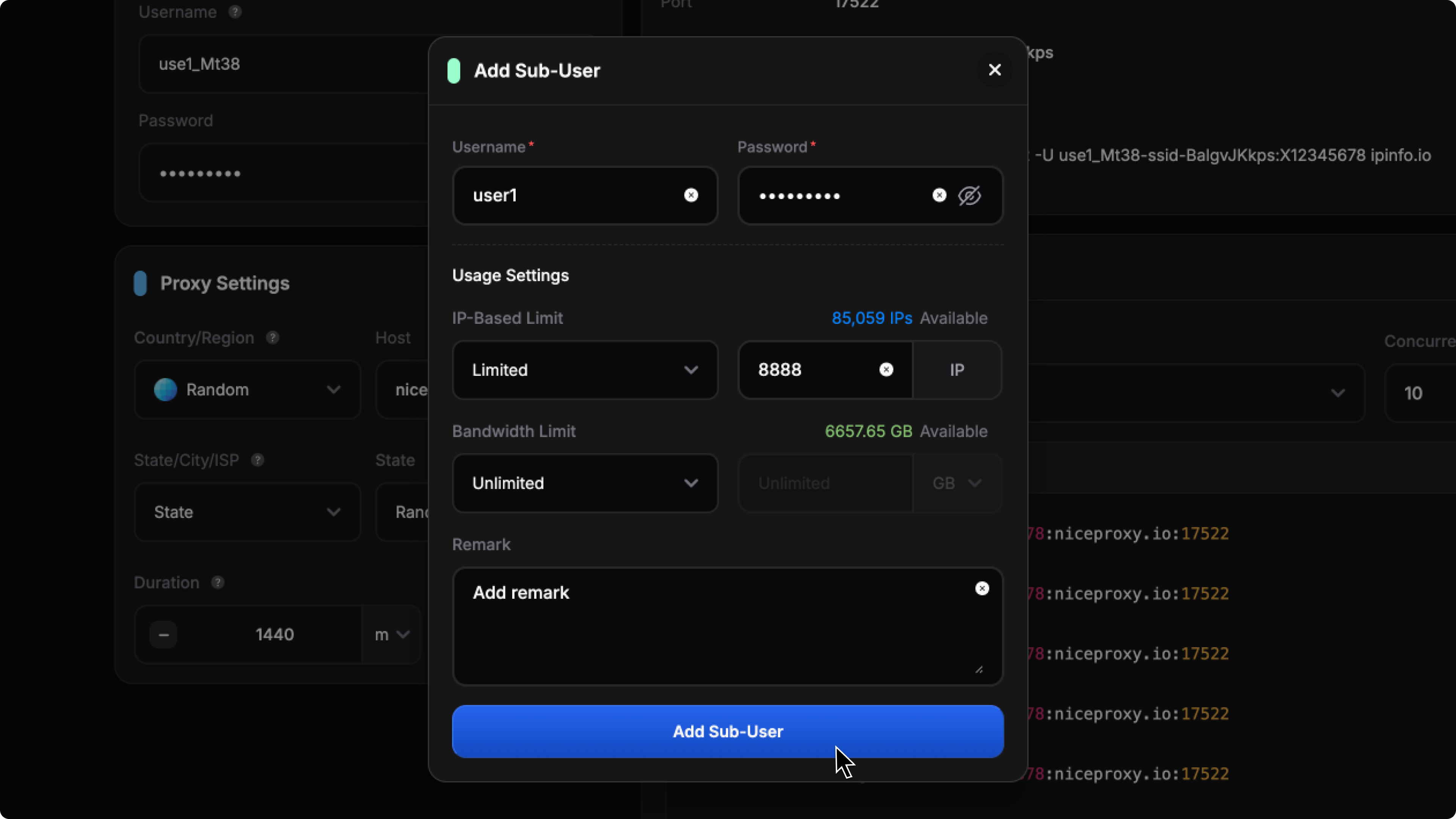Toggle password visibility eye icon
Viewport: 1456px width, 819px height.
pyautogui.click(x=970, y=196)
